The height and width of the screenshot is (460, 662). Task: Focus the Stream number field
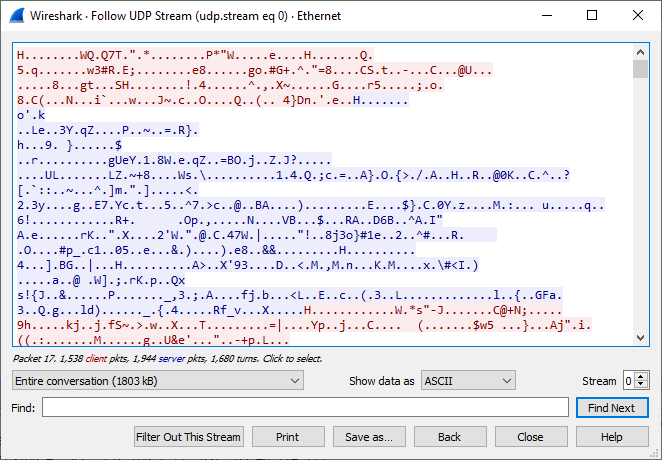pos(629,381)
